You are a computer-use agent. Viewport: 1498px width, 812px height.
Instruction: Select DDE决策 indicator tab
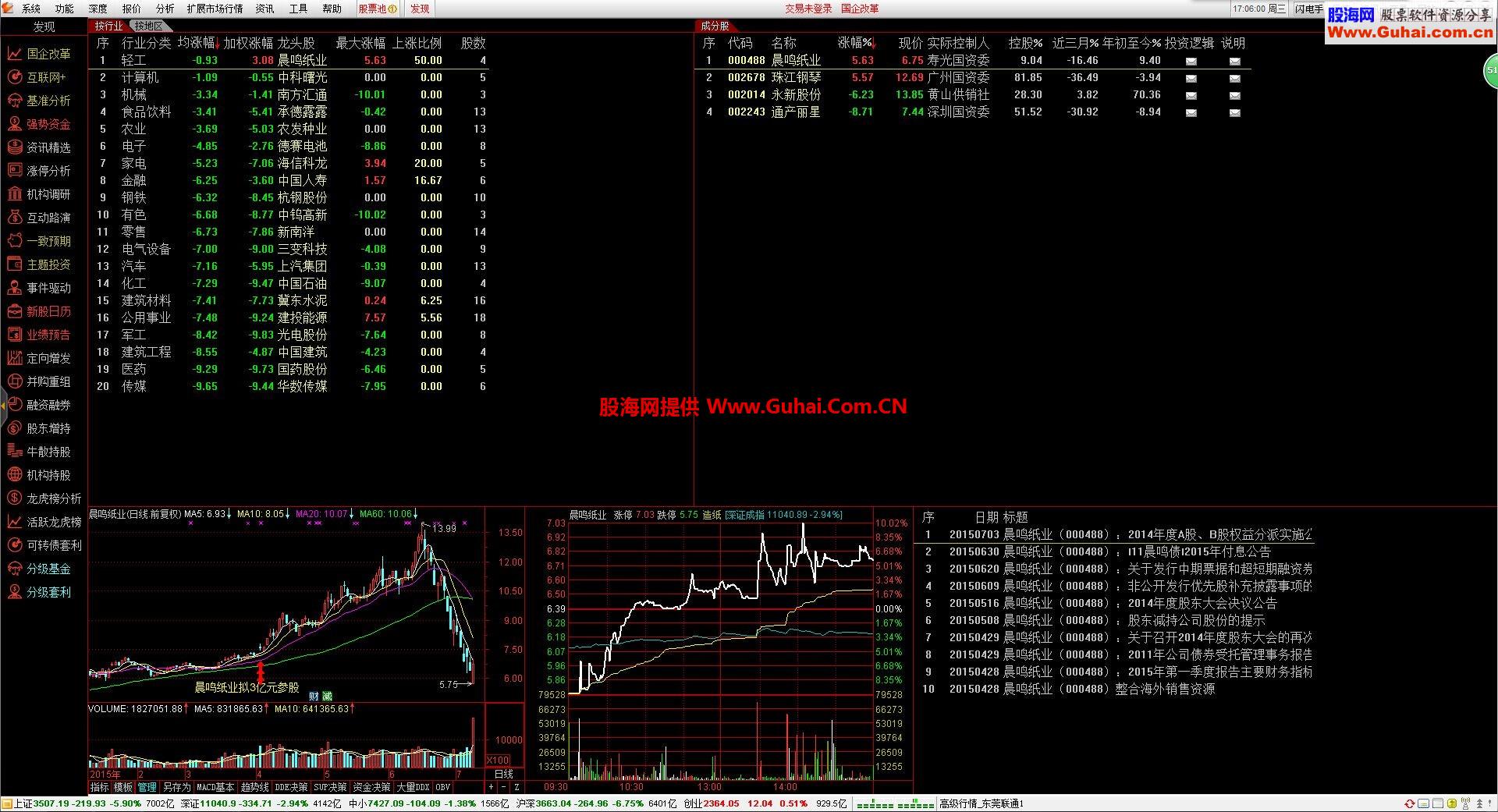coord(291,787)
